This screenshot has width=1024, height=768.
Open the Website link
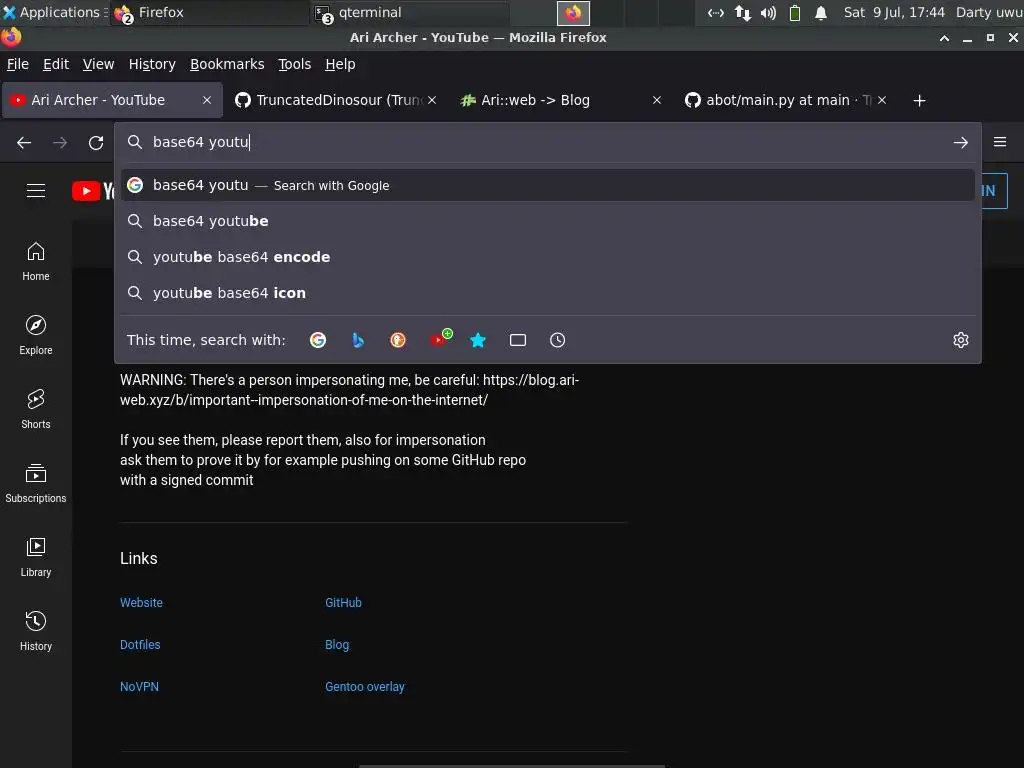click(141, 603)
